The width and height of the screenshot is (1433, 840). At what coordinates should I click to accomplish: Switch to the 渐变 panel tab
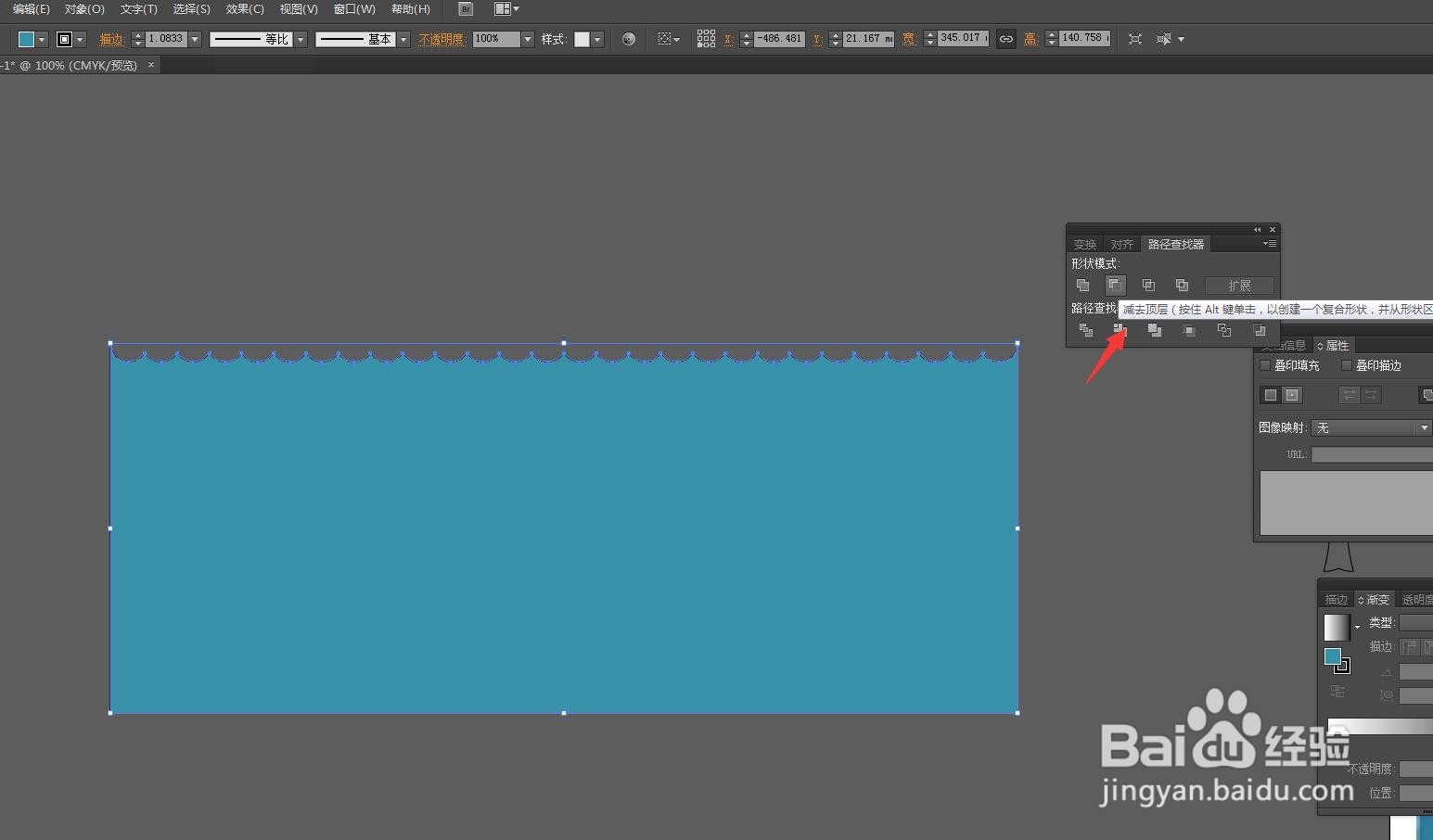pos(1374,600)
